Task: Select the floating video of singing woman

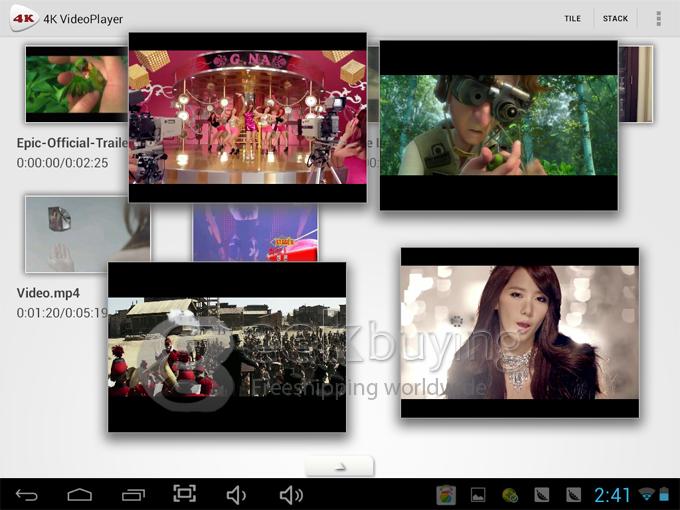Action: tap(520, 333)
